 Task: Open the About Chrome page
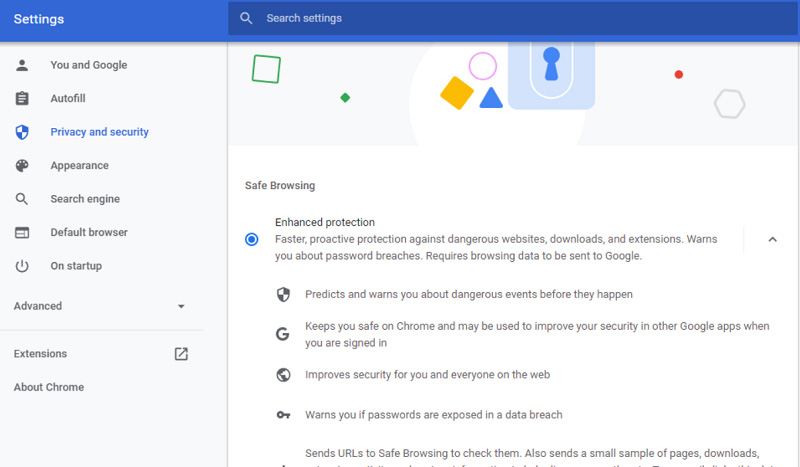[x=49, y=387]
